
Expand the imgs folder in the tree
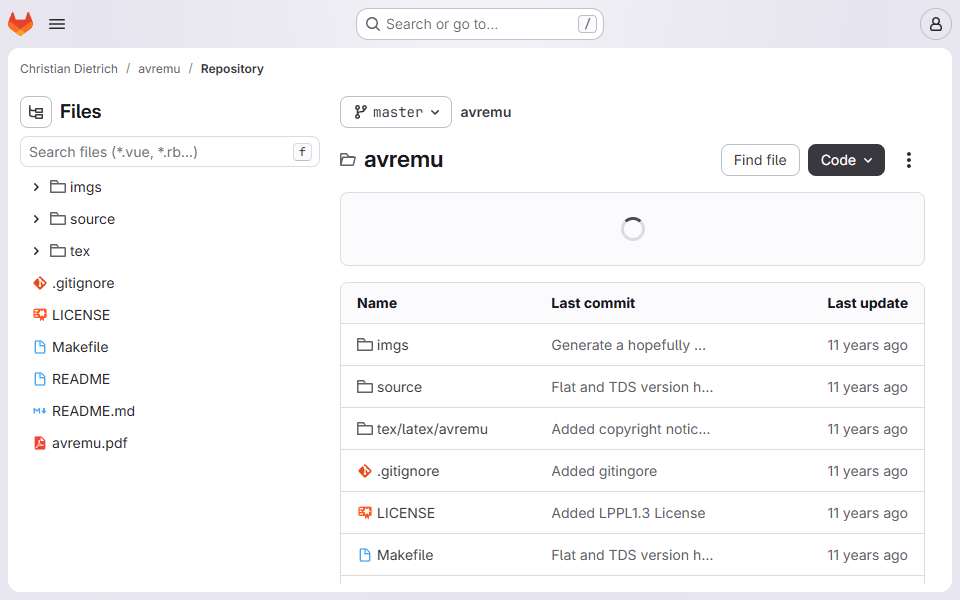[x=36, y=187]
